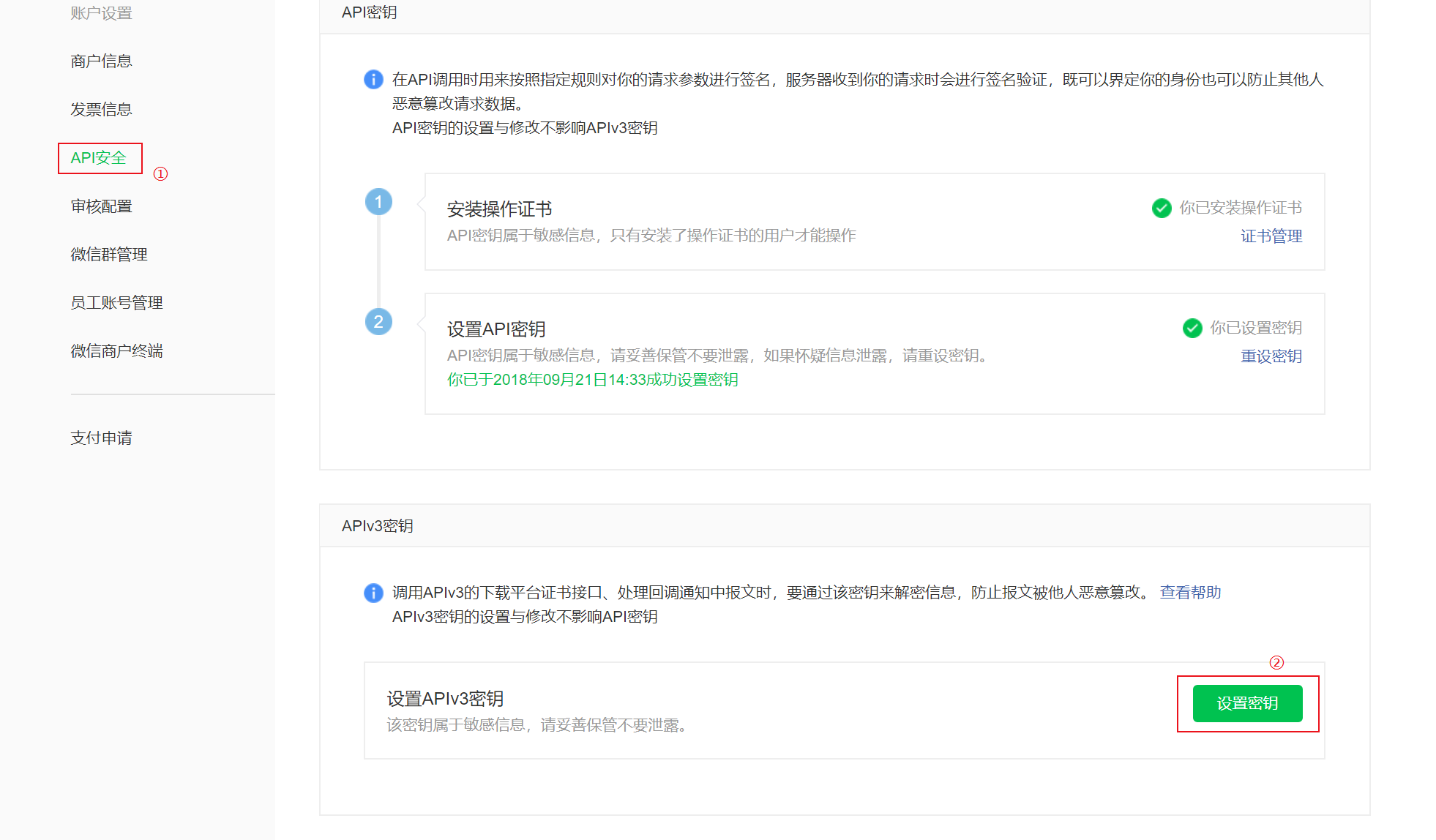
Task: Click 重设密钥 to reset the API key
Action: (1271, 356)
